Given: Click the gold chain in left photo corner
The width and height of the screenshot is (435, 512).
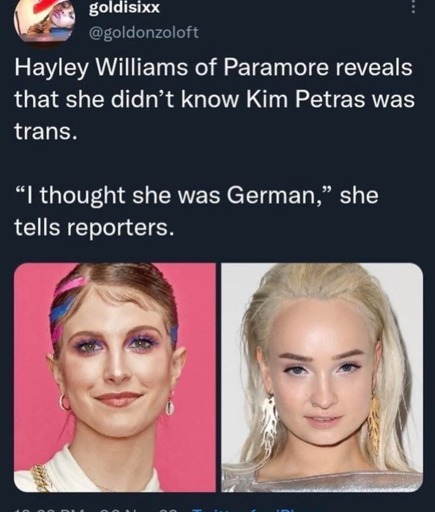Looking at the screenshot, I should pyautogui.click(x=38, y=477).
